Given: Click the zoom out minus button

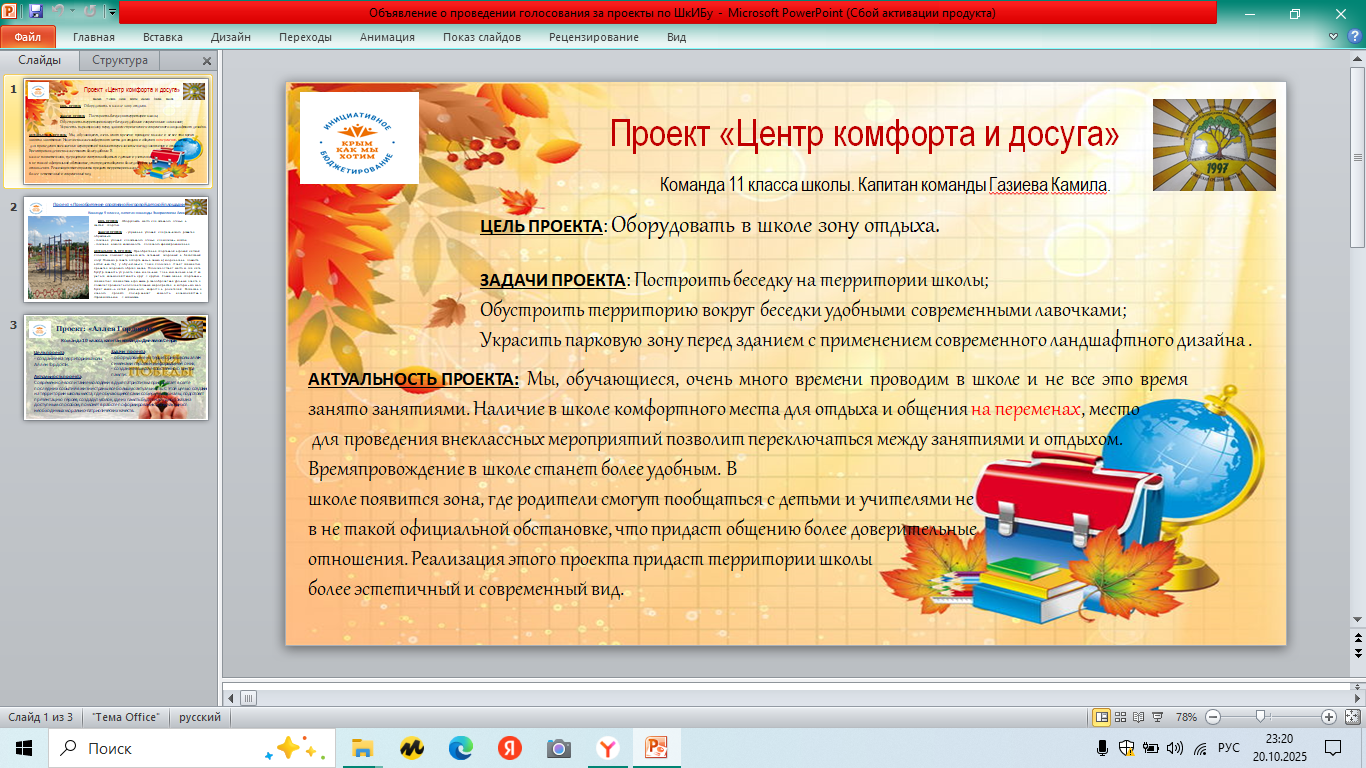Looking at the screenshot, I should (x=1213, y=717).
